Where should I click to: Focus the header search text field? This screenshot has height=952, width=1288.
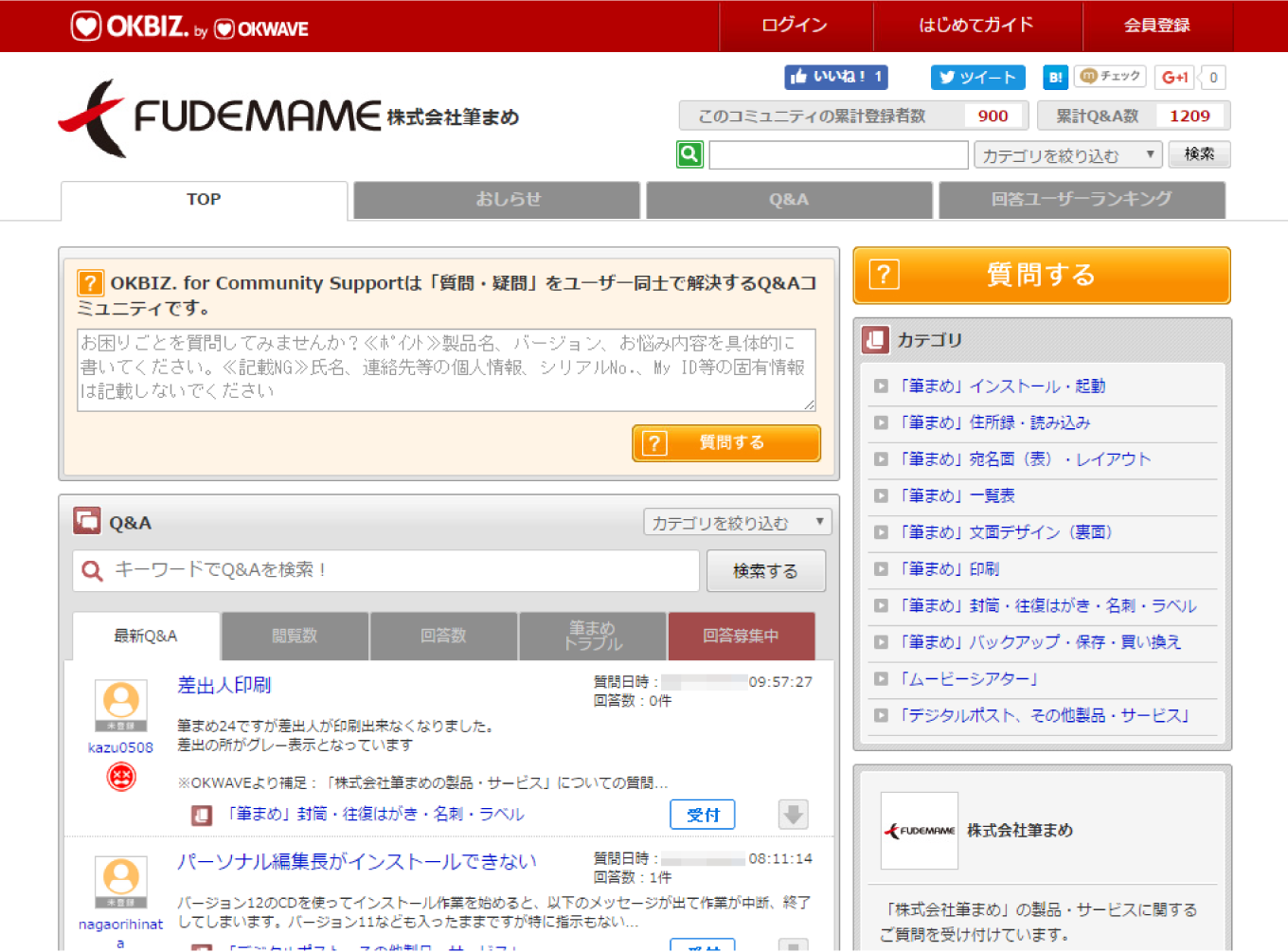(839, 154)
